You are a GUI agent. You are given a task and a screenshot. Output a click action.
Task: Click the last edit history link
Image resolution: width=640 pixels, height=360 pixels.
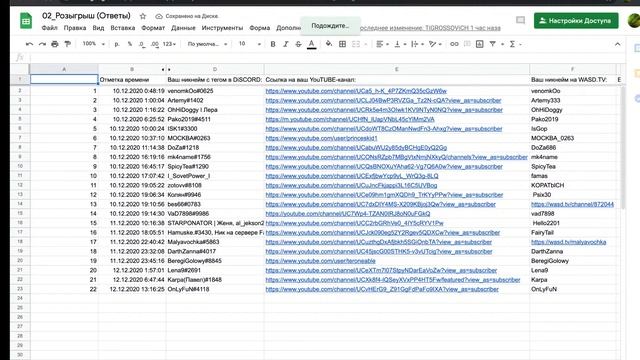(431, 28)
